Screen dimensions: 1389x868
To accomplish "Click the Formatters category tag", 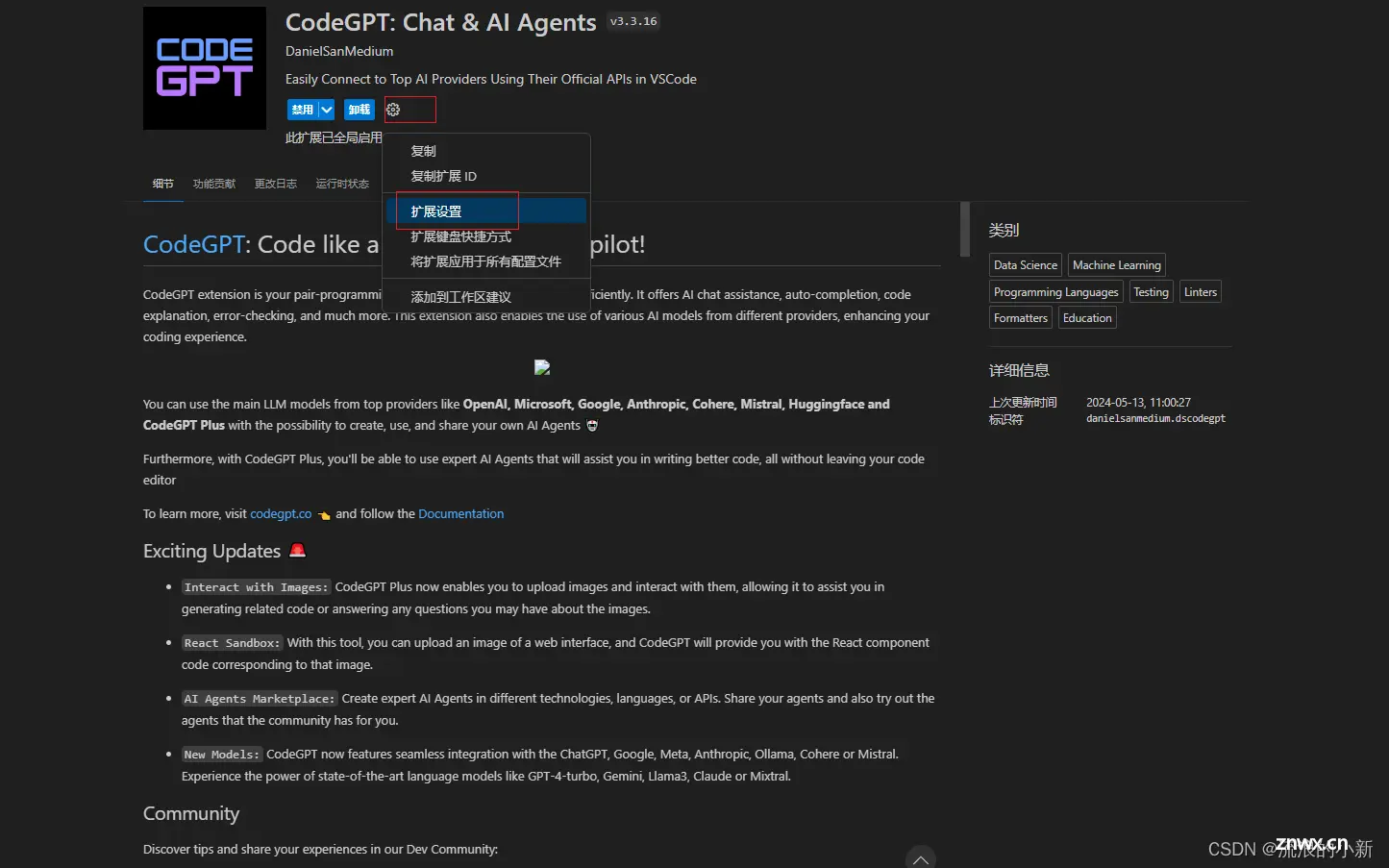I will tap(1021, 318).
